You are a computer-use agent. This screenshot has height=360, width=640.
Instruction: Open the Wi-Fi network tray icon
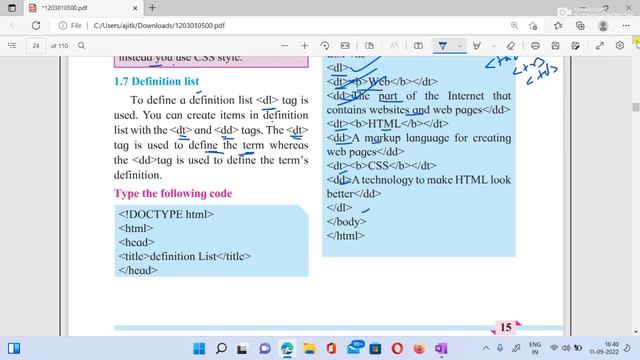(x=554, y=348)
